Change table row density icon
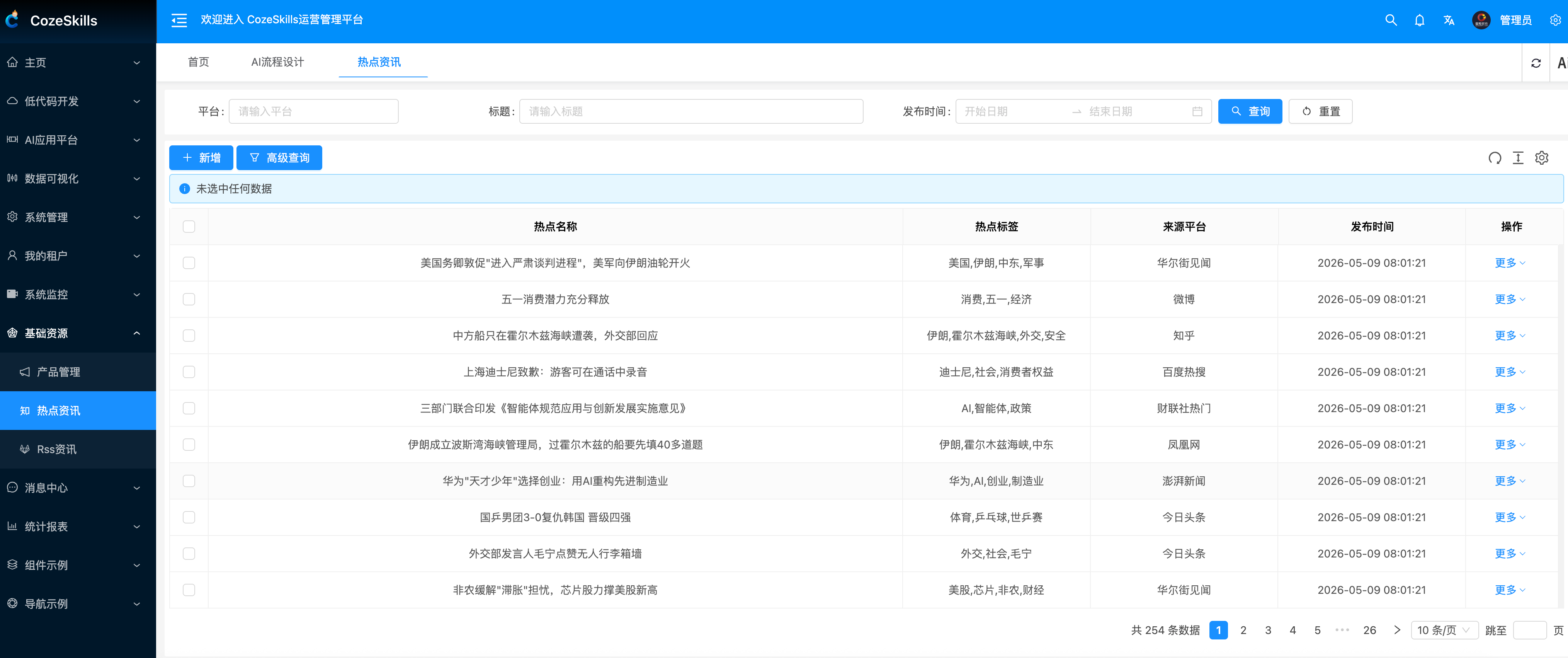The width and height of the screenshot is (1568, 658). click(x=1518, y=159)
